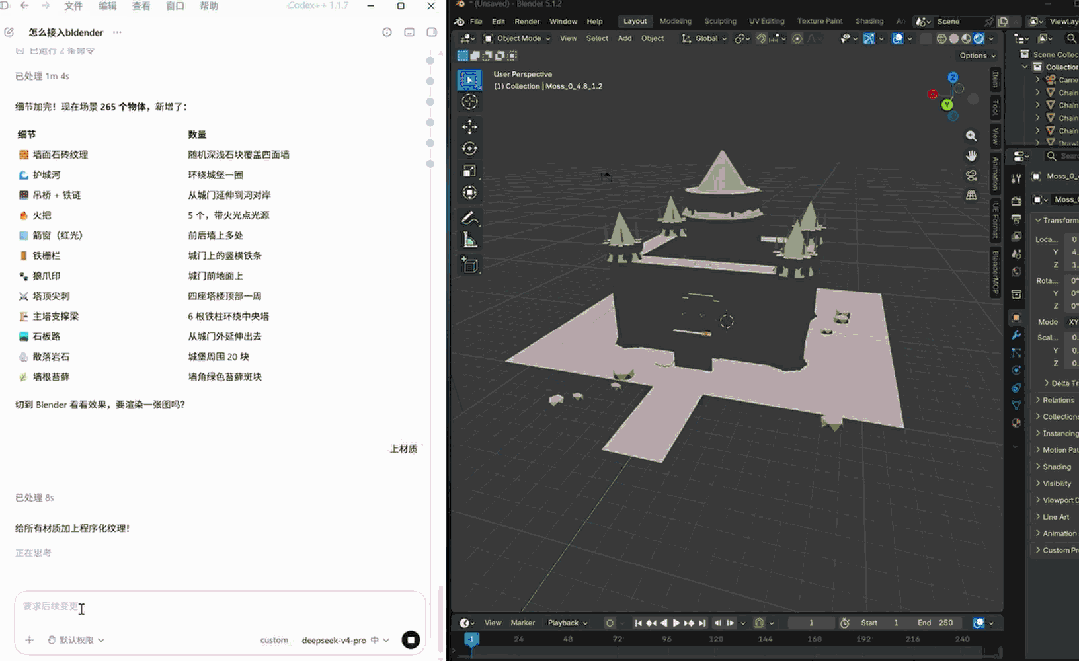Choose the Annotate pencil tool
The image size is (1079, 661).
tap(469, 218)
